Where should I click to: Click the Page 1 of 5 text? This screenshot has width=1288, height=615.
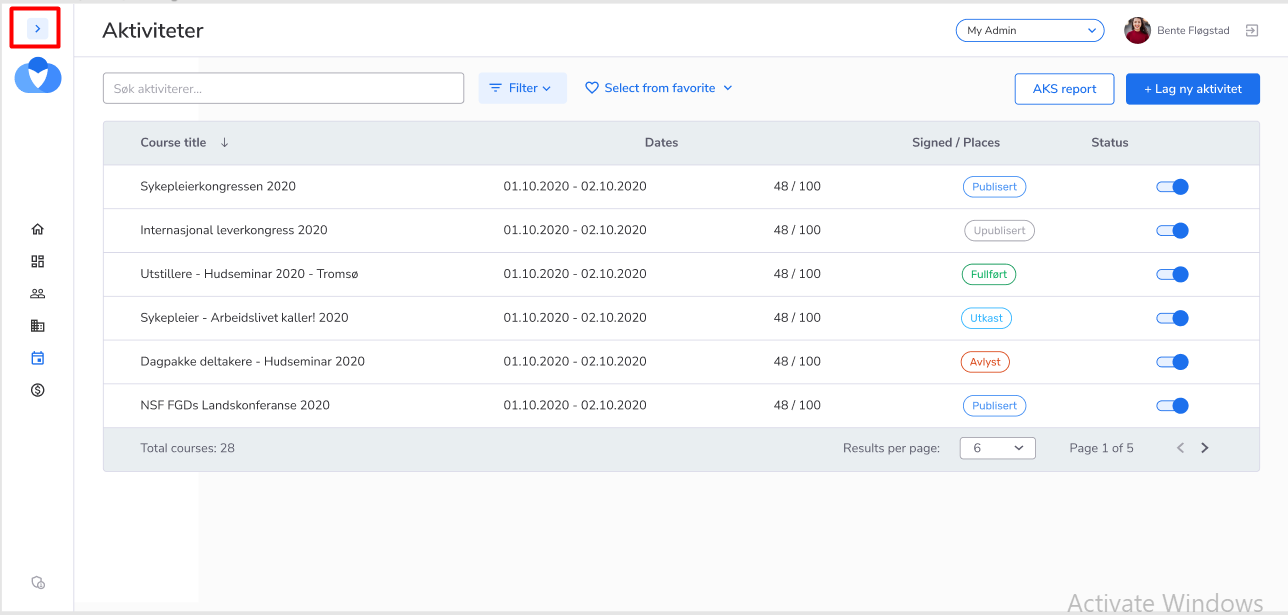1101,448
